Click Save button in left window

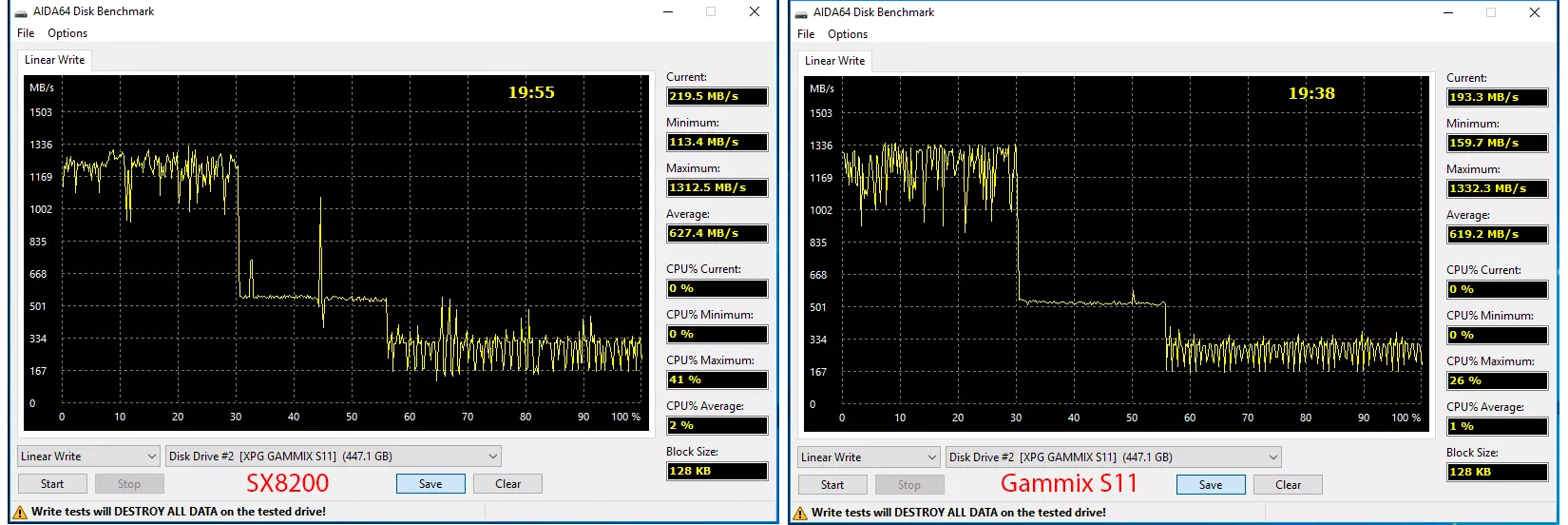(x=430, y=484)
